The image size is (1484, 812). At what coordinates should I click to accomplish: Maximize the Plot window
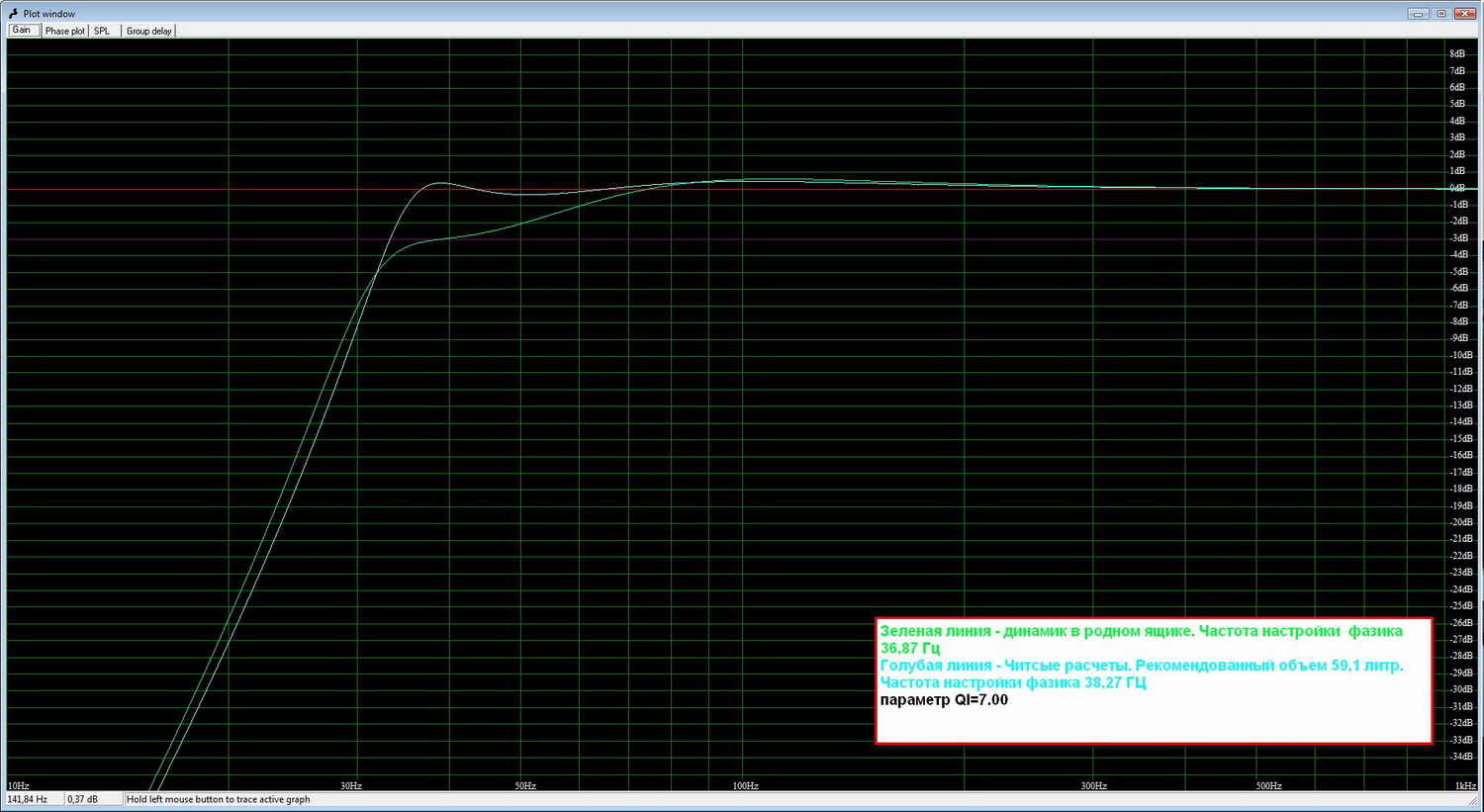pyautogui.click(x=1441, y=13)
